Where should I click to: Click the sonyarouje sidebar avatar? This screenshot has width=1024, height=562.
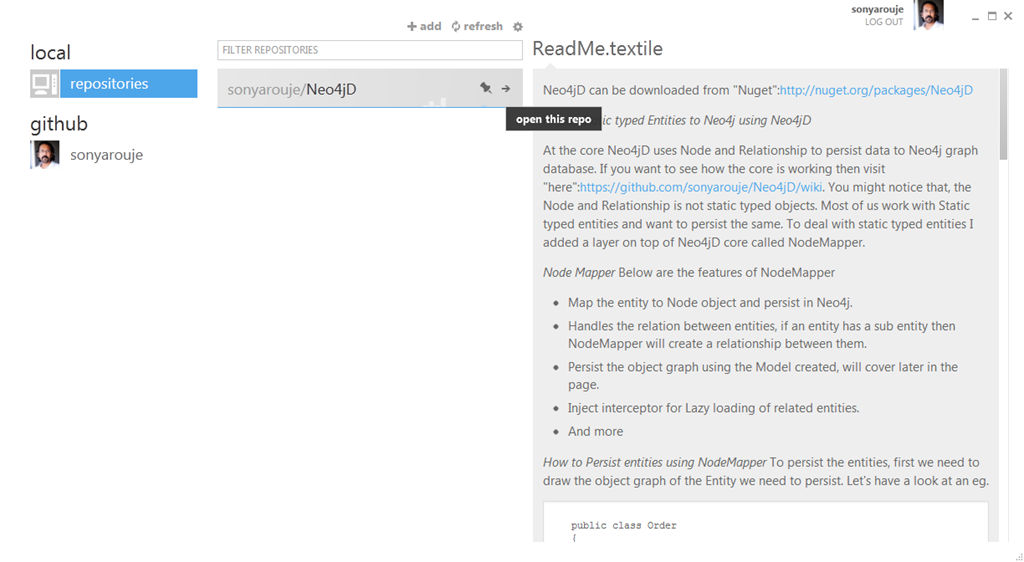click(45, 154)
